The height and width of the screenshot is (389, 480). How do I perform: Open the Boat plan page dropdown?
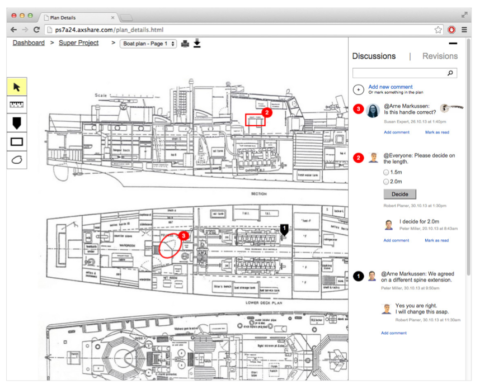click(148, 44)
